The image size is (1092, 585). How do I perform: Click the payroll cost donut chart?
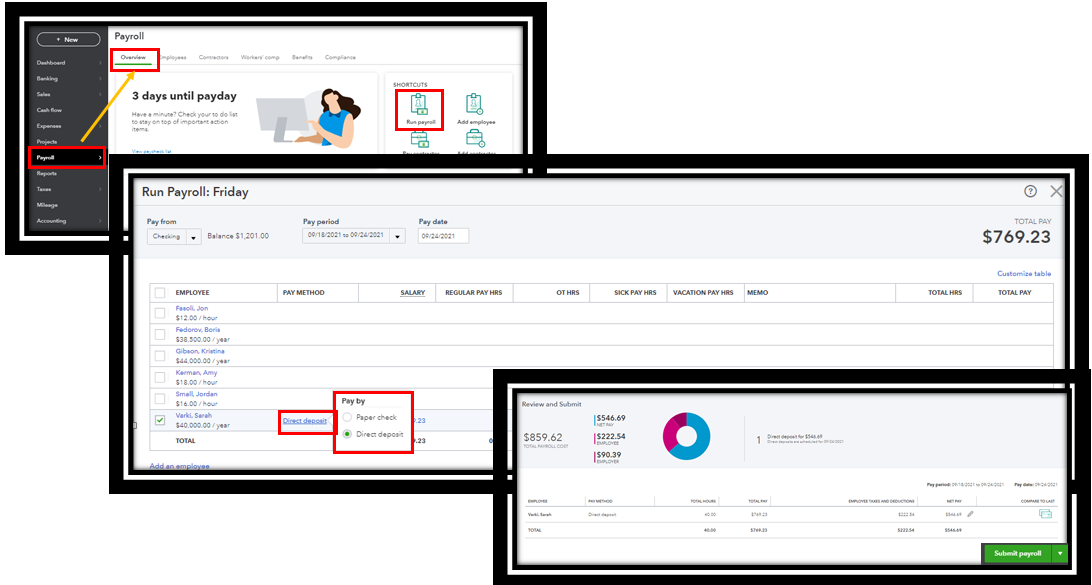(687, 437)
